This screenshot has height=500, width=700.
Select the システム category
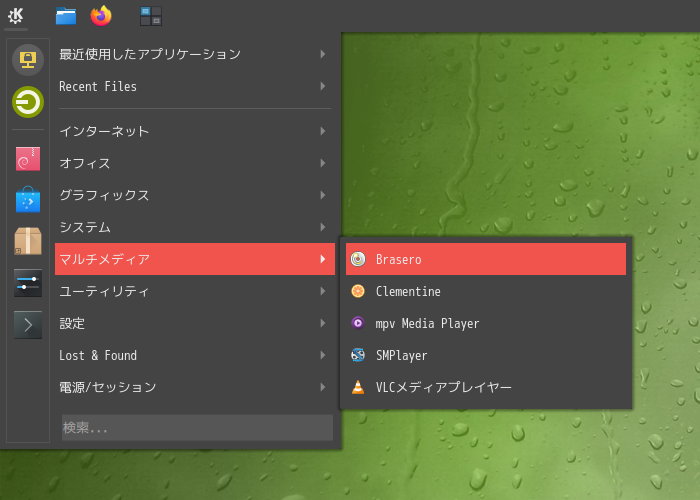[x=195, y=227]
